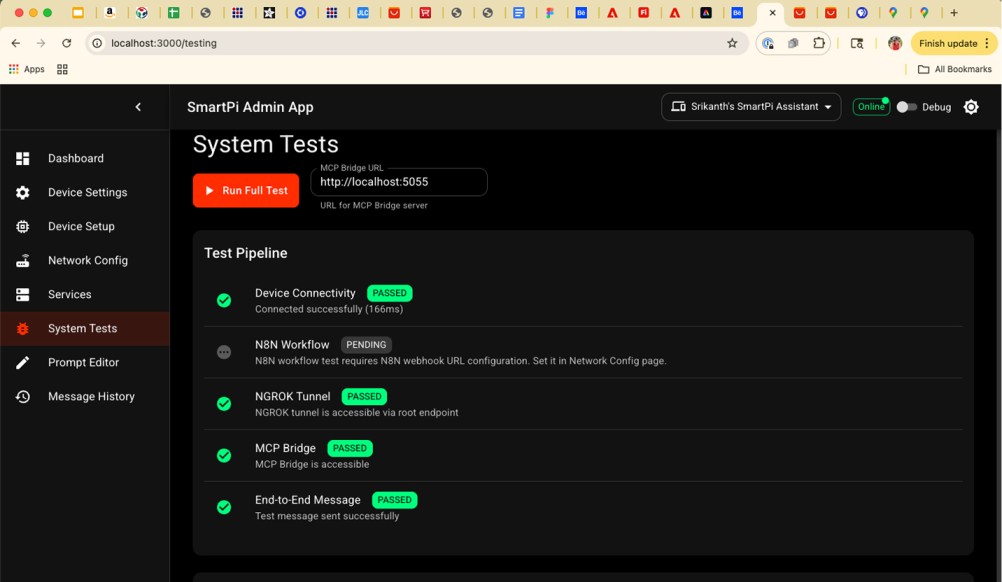
Task: Click inside the MCP Bridge URL field
Action: coord(397,182)
